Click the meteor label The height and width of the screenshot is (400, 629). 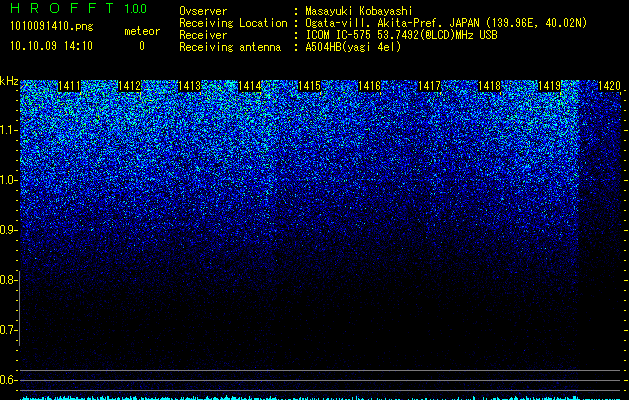[x=142, y=31]
